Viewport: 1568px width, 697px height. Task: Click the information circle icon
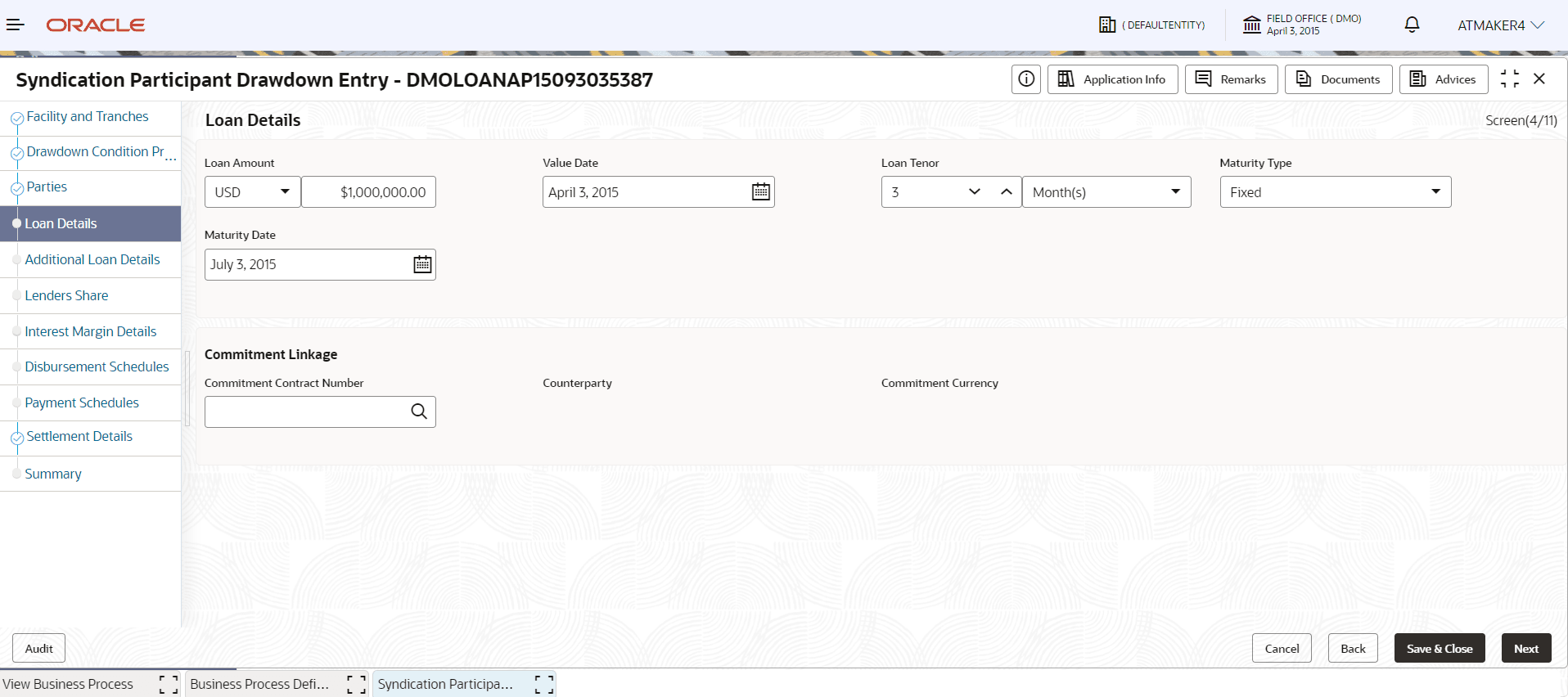click(x=1026, y=79)
